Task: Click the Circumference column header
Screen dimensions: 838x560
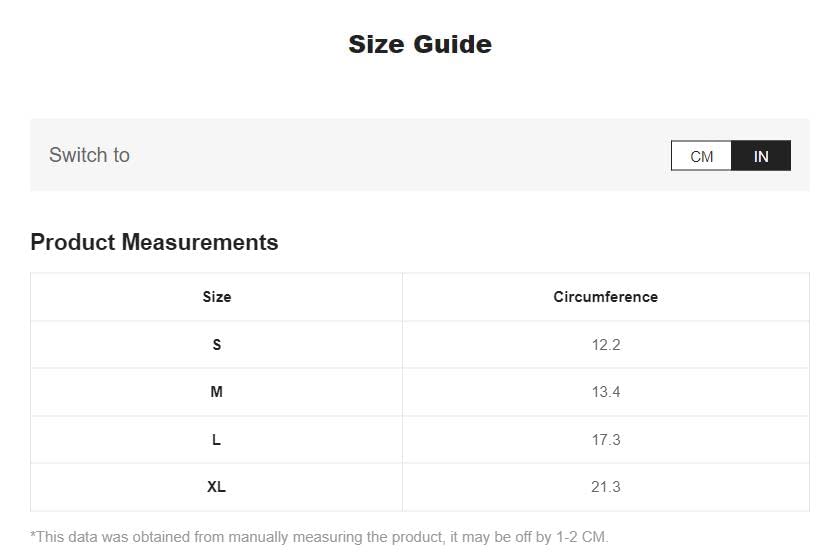Action: tap(606, 297)
